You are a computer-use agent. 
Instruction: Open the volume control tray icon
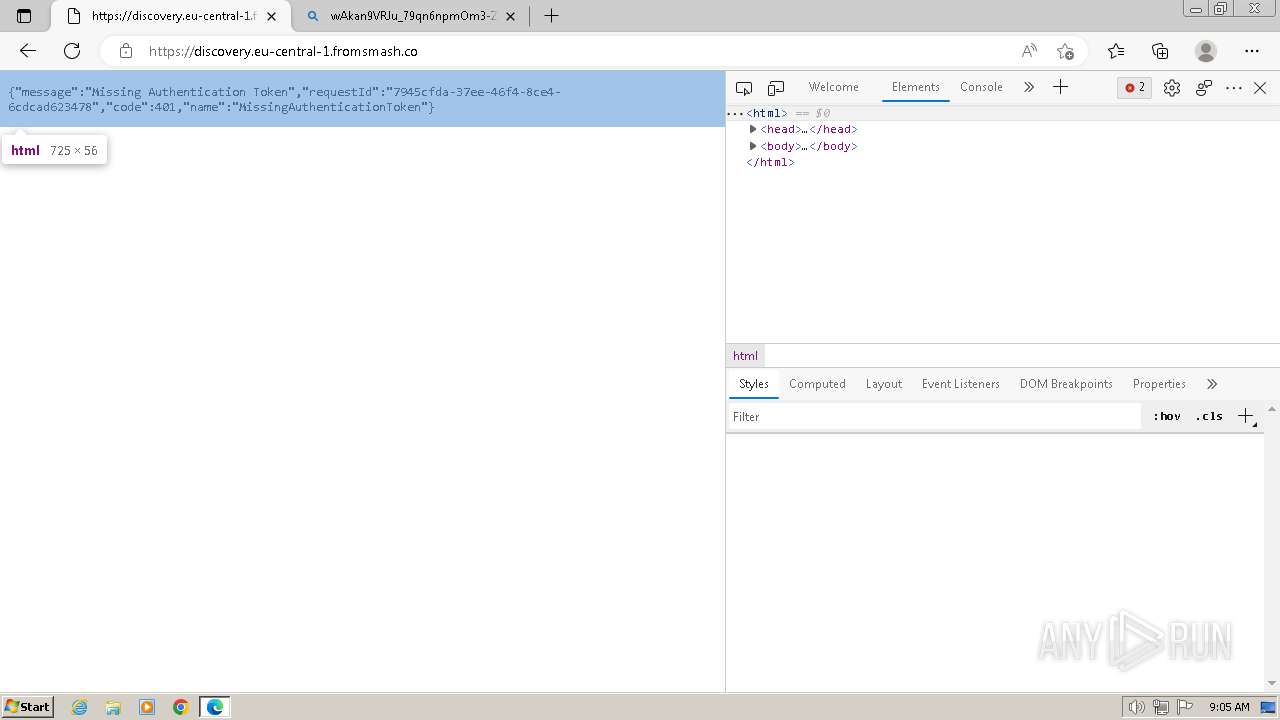click(1137, 707)
